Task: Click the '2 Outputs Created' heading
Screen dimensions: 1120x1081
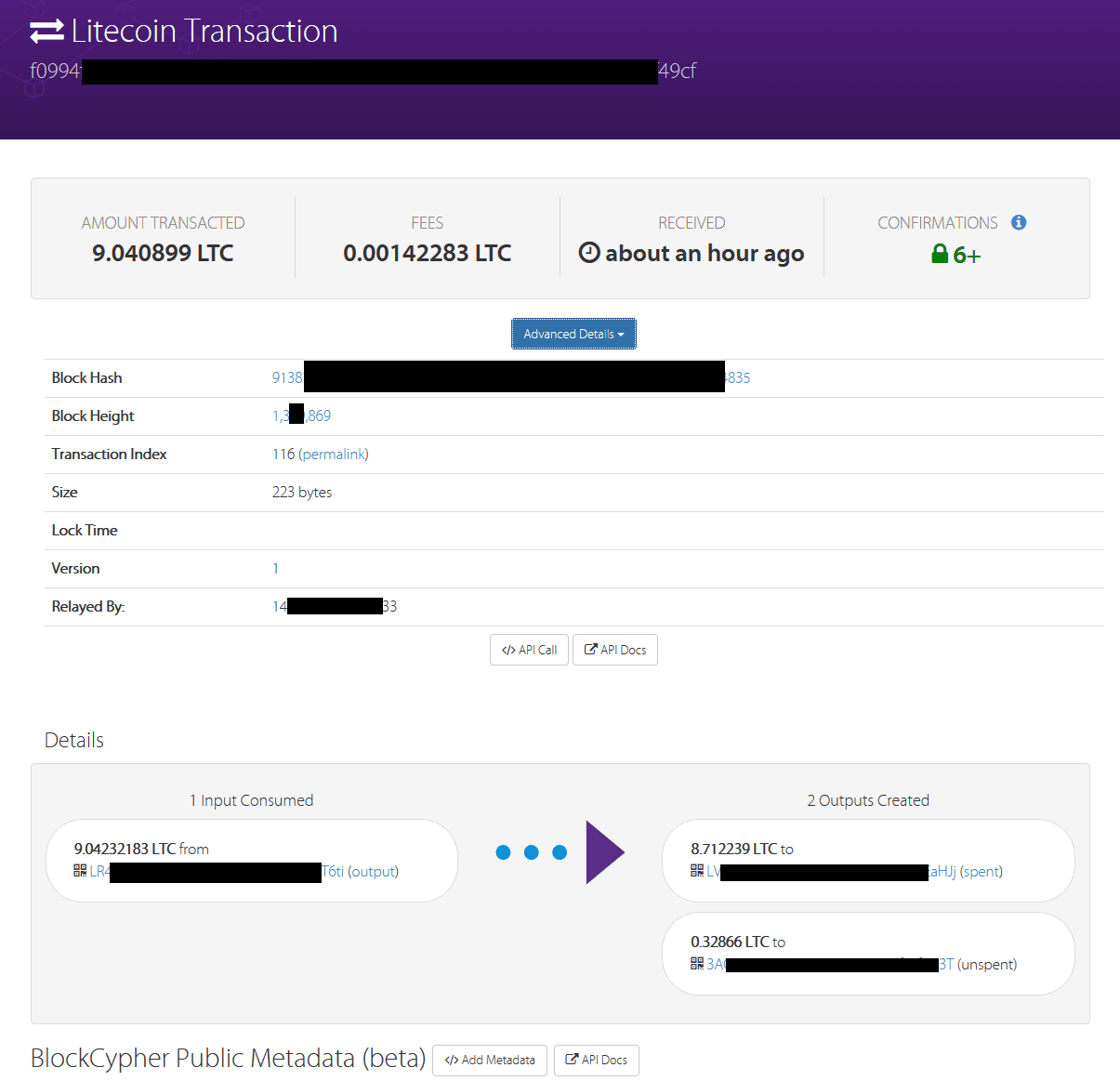Action: (868, 800)
